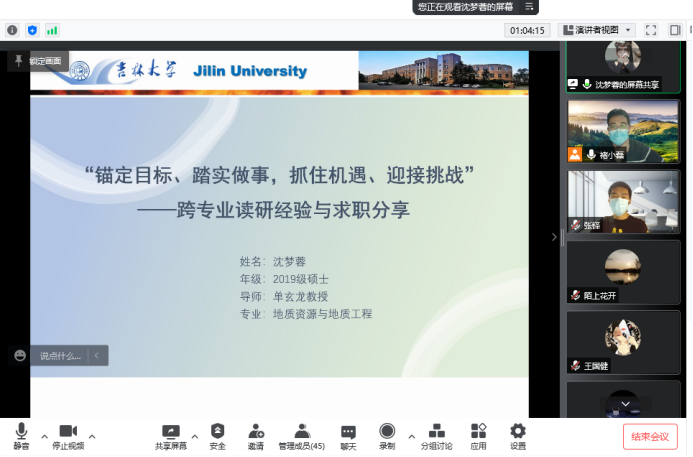693x457 pixels.
Task: Mute the microphone (静音)
Action: point(21,435)
